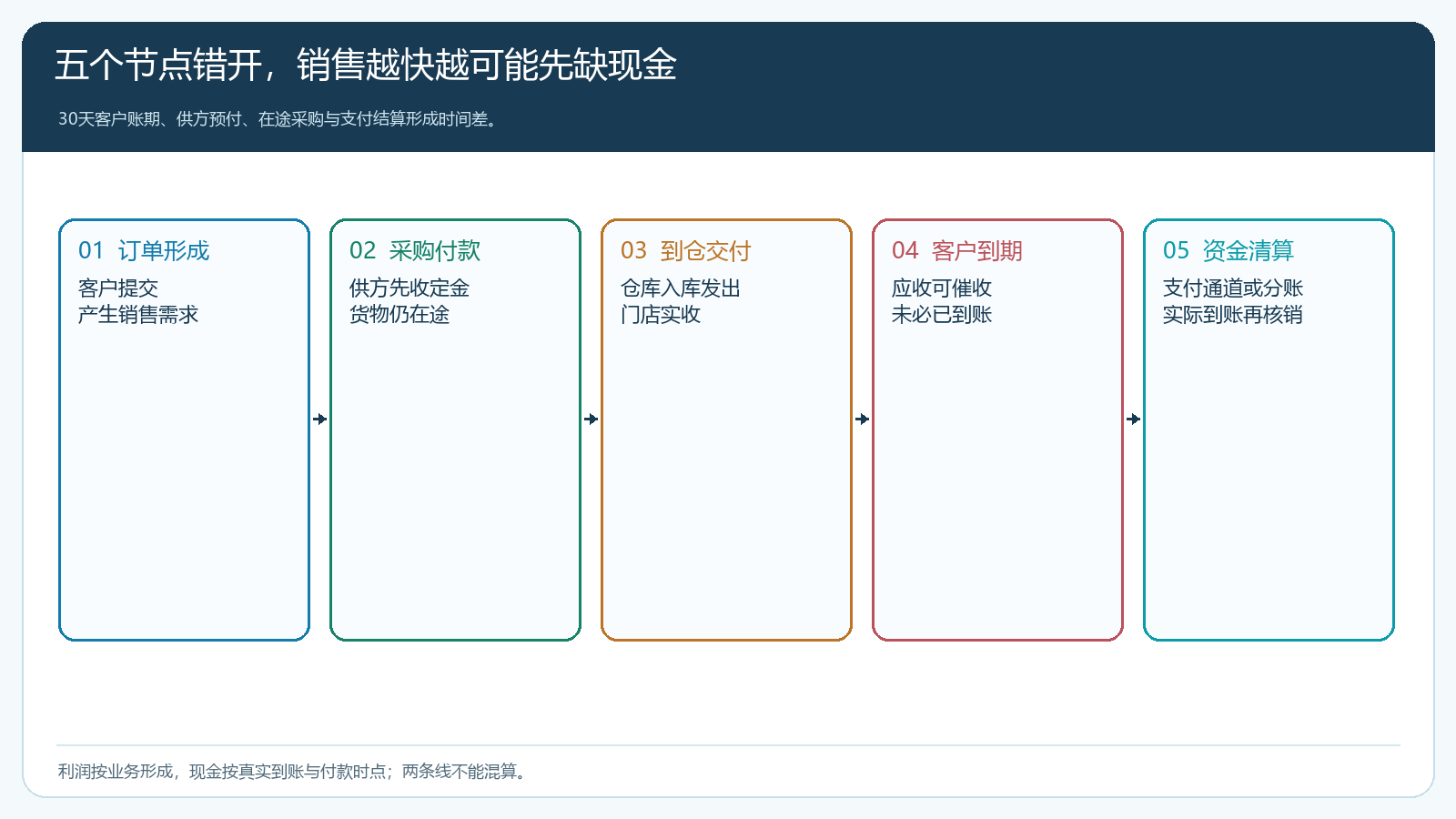Viewport: 1456px width, 819px height.
Task: Click the slide title 五个节点错开
Action: point(366,66)
